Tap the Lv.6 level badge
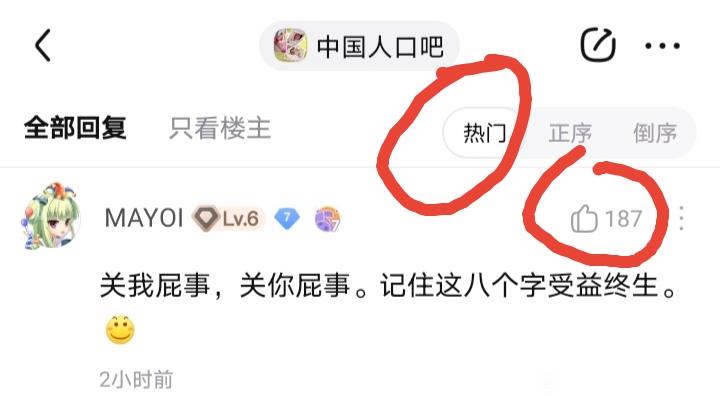720x403 pixels. [228, 218]
